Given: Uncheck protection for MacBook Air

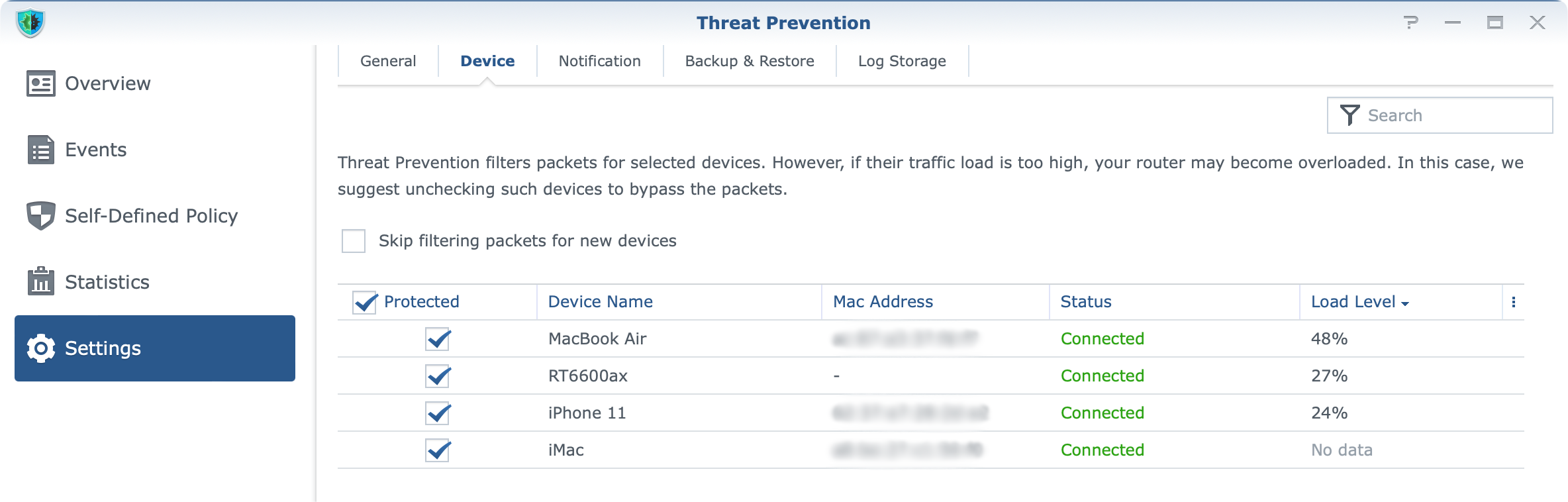Looking at the screenshot, I should 438,339.
